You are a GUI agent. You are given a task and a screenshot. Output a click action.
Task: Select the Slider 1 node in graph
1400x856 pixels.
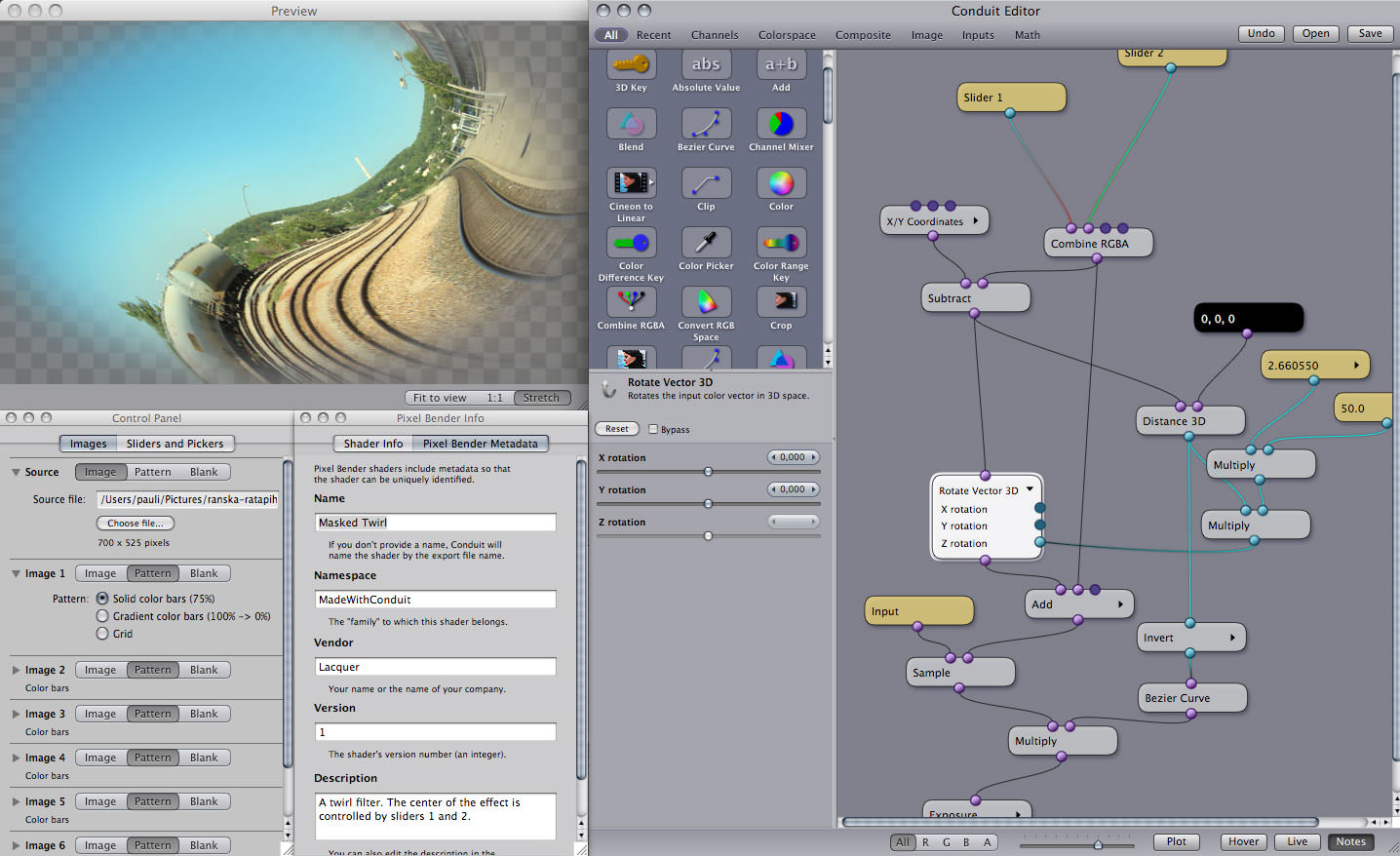click(1011, 97)
